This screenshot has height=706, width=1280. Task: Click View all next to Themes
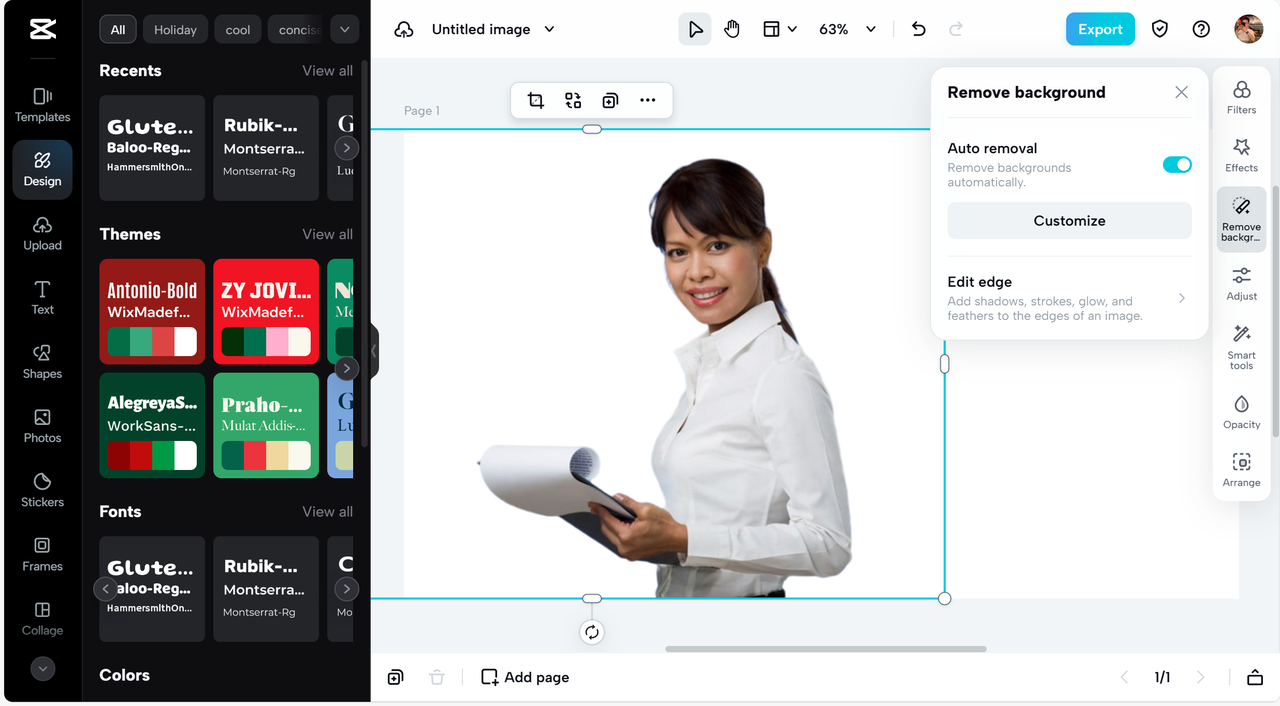327,234
